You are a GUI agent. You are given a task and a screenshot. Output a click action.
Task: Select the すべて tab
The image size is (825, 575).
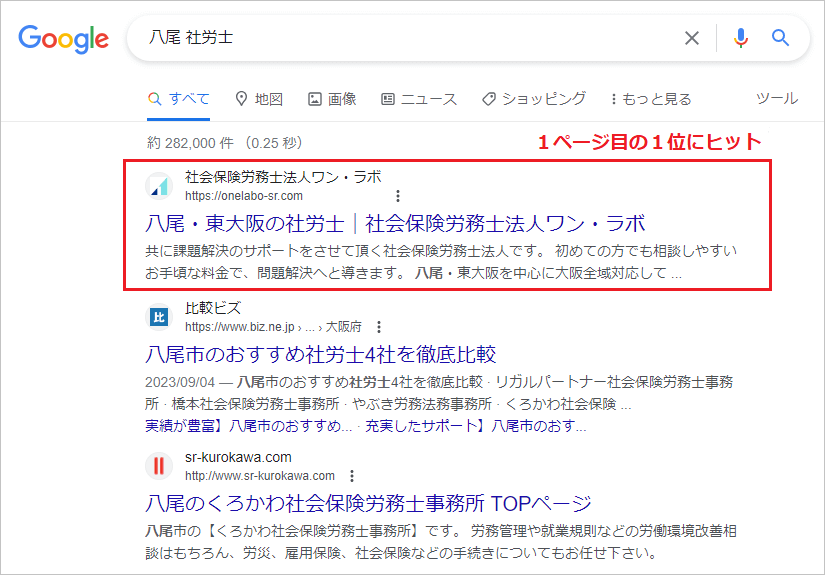pos(178,99)
